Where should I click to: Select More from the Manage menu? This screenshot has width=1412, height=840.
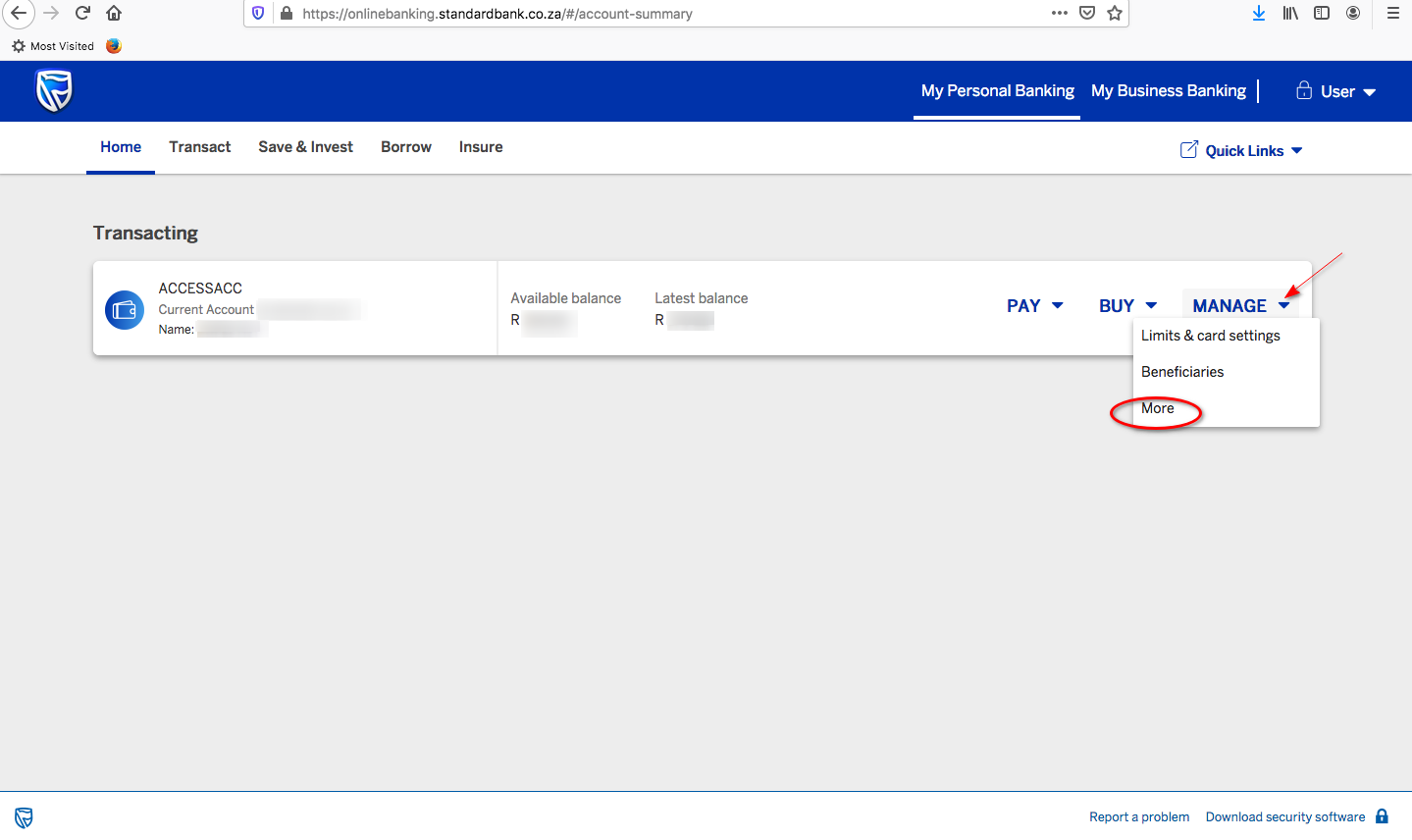pos(1158,408)
